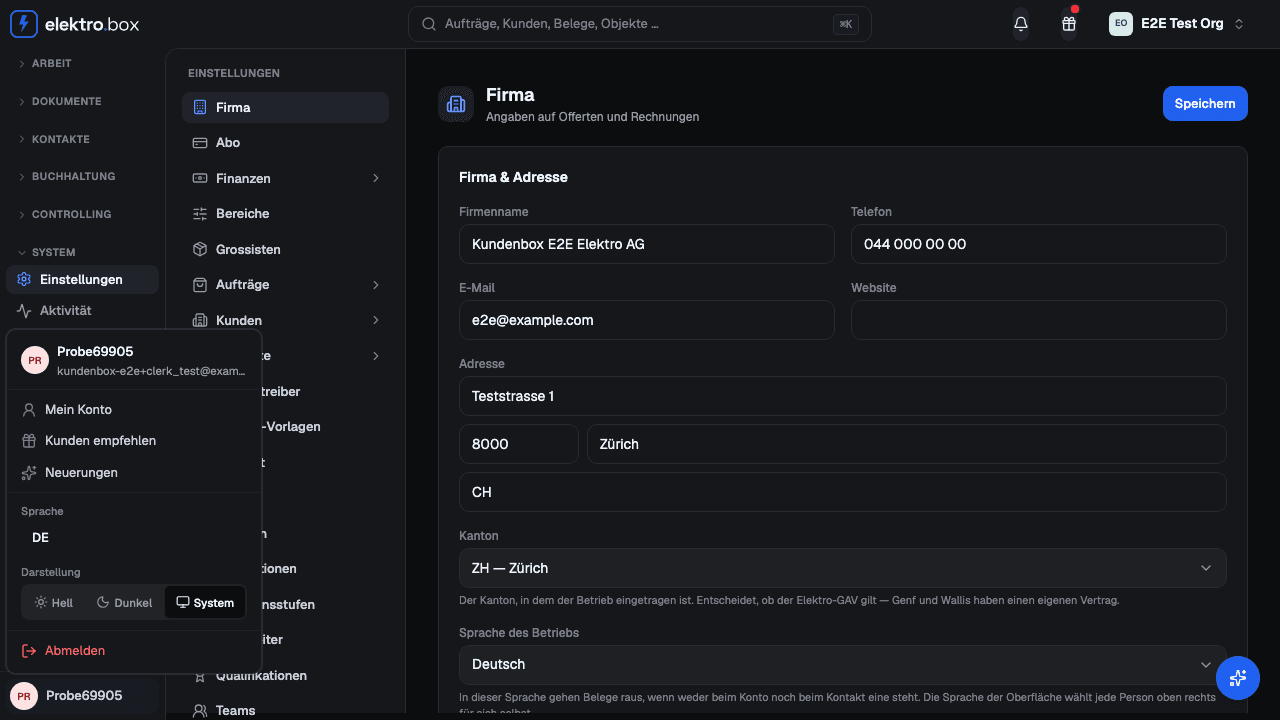Click the postal code field 8000
The height and width of the screenshot is (720, 1280).
click(519, 444)
